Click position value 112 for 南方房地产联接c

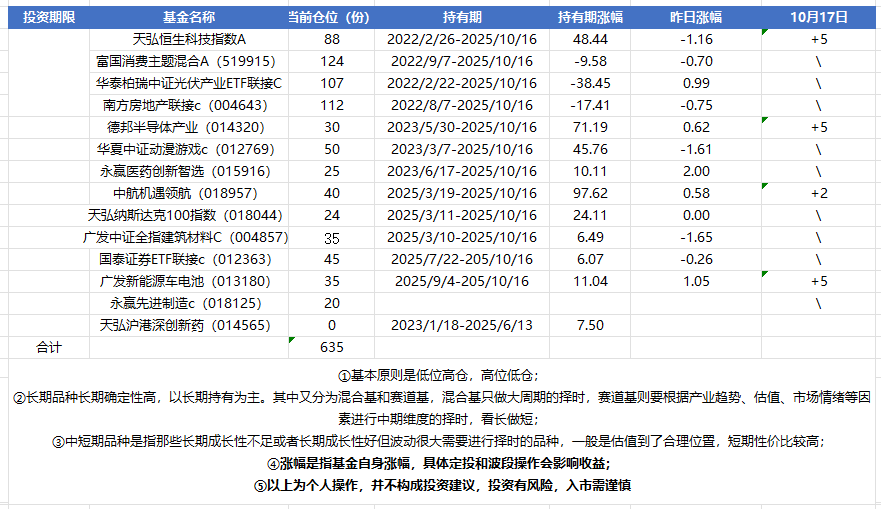pos(331,105)
